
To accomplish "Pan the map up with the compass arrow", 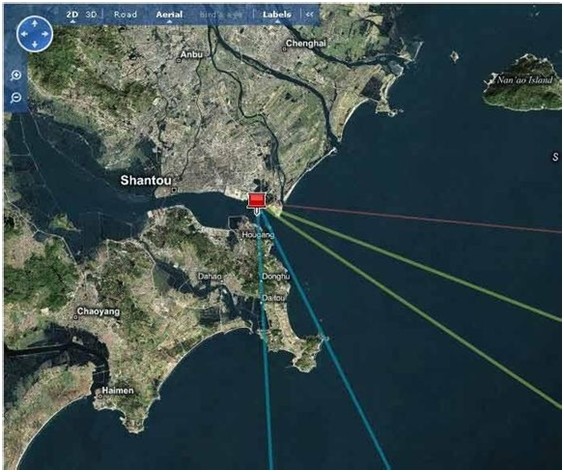I will click(35, 23).
